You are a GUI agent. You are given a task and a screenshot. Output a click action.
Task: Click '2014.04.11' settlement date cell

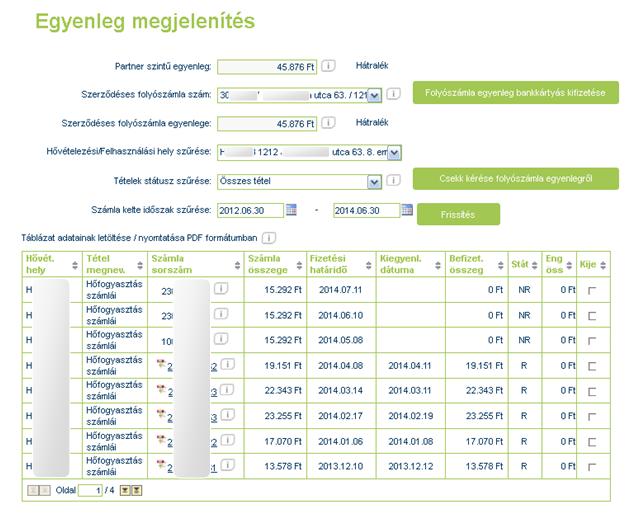pos(410,366)
